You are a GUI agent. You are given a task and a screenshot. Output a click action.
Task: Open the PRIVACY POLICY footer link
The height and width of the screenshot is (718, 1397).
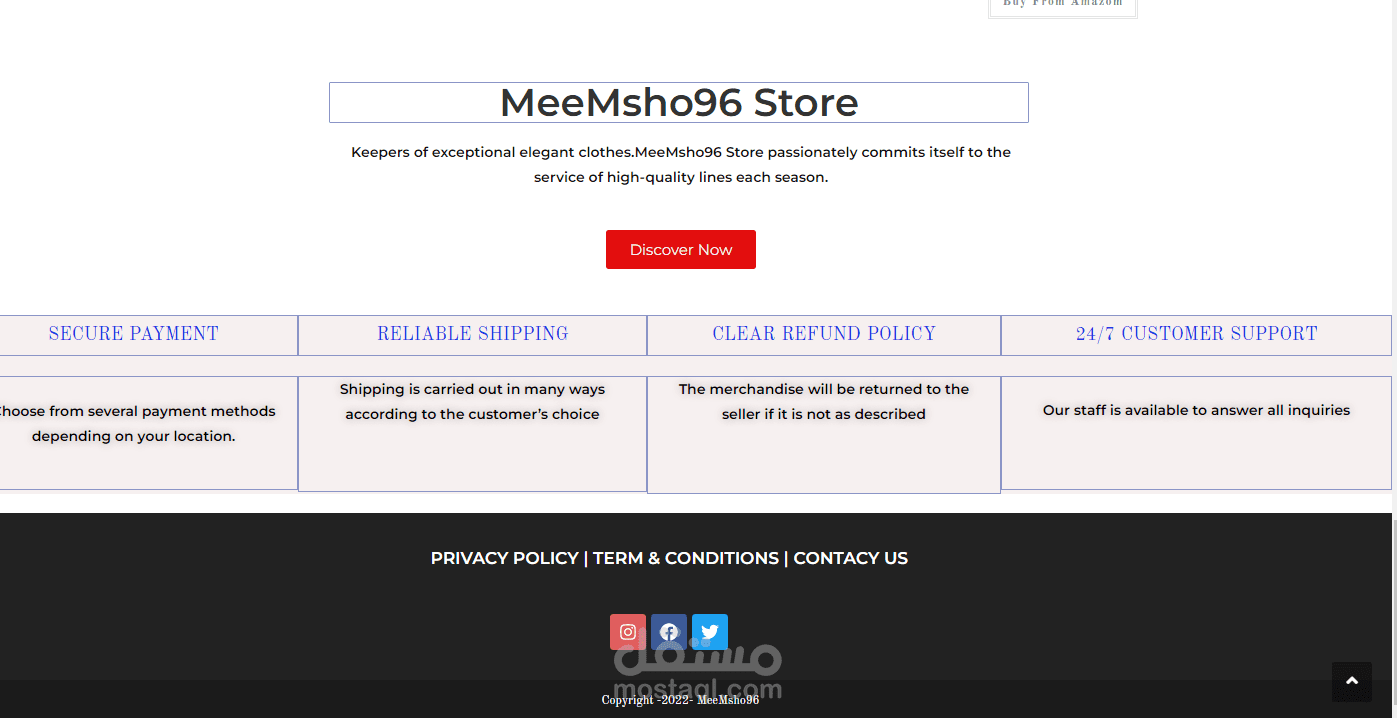click(504, 558)
